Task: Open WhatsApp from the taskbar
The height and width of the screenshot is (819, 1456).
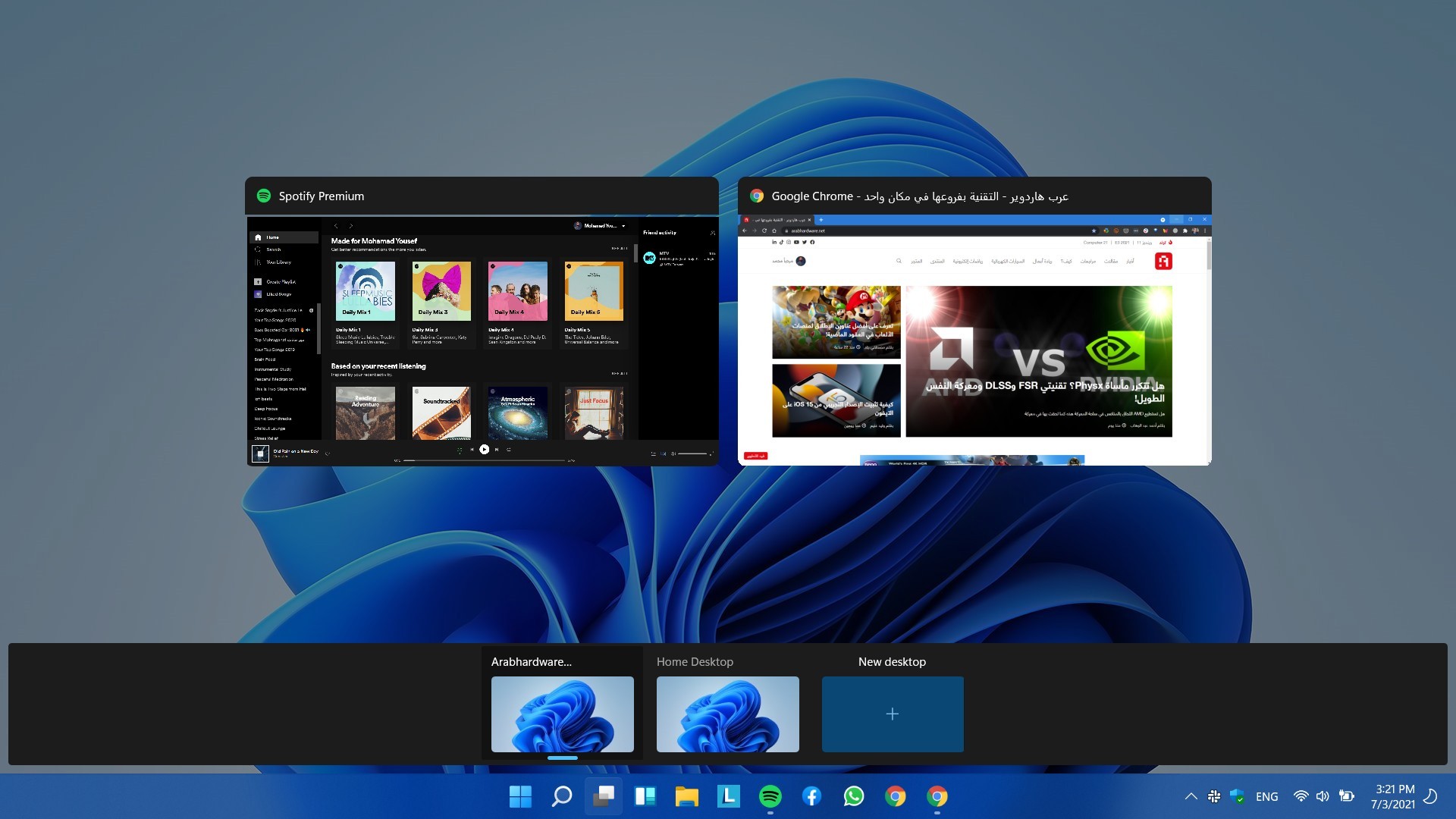Action: (x=854, y=796)
